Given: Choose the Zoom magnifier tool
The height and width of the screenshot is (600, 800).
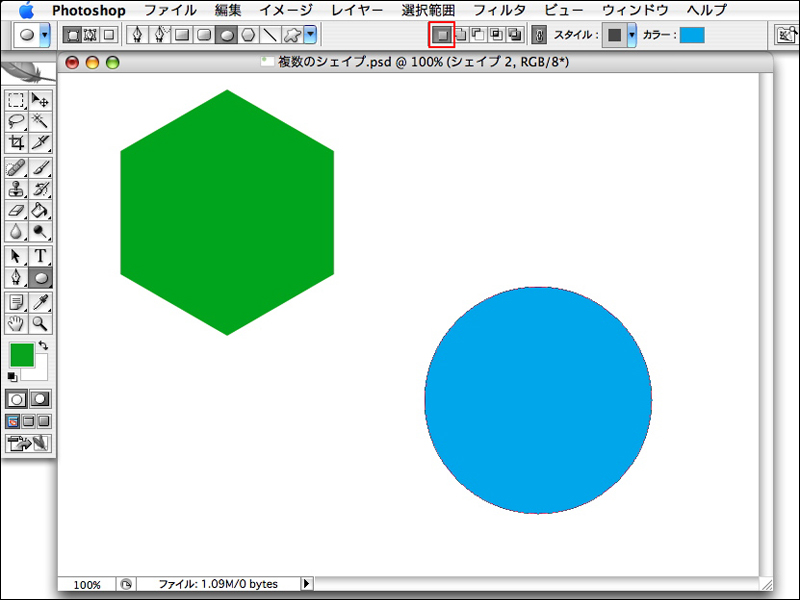Looking at the screenshot, I should pos(41,324).
